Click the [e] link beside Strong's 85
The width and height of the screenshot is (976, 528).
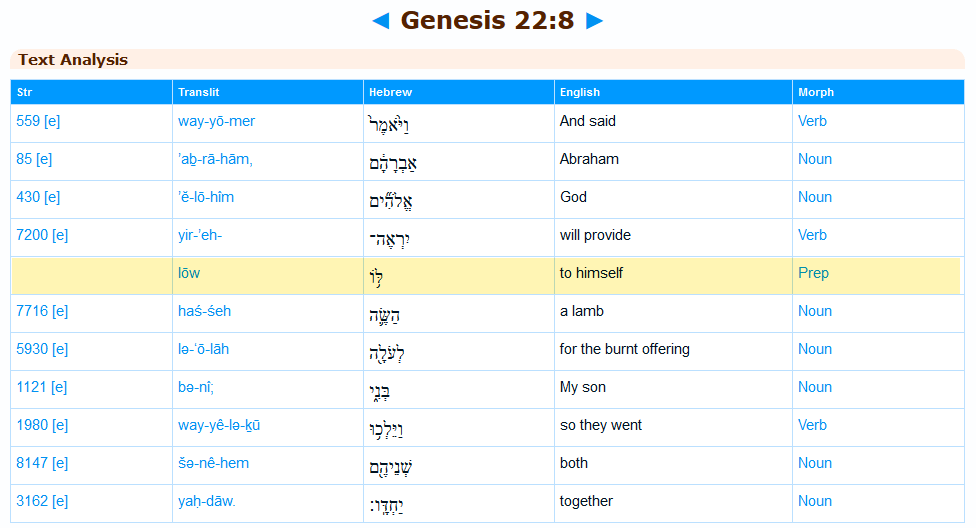coord(44,159)
